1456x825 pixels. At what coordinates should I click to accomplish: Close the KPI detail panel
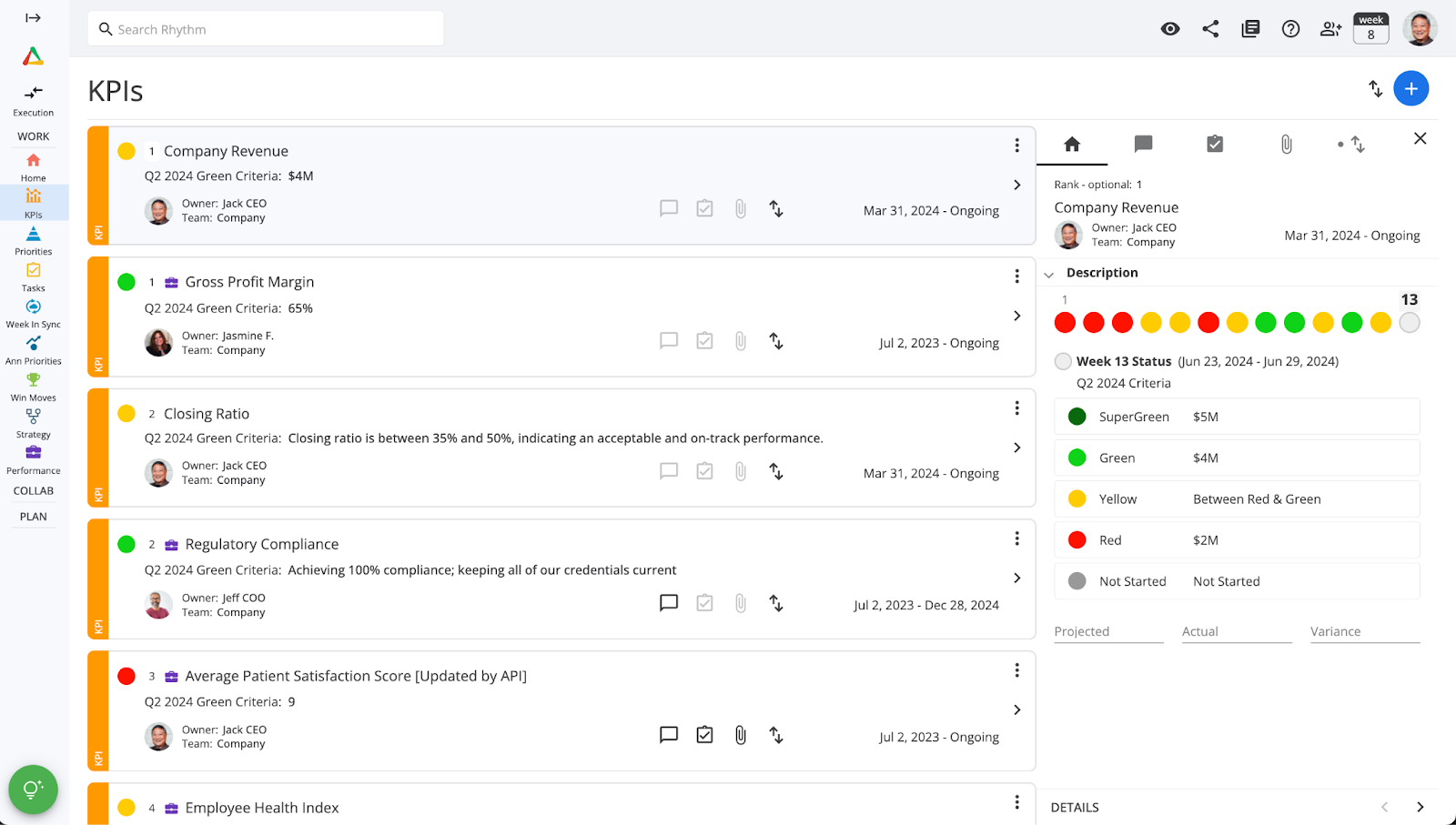1420,138
